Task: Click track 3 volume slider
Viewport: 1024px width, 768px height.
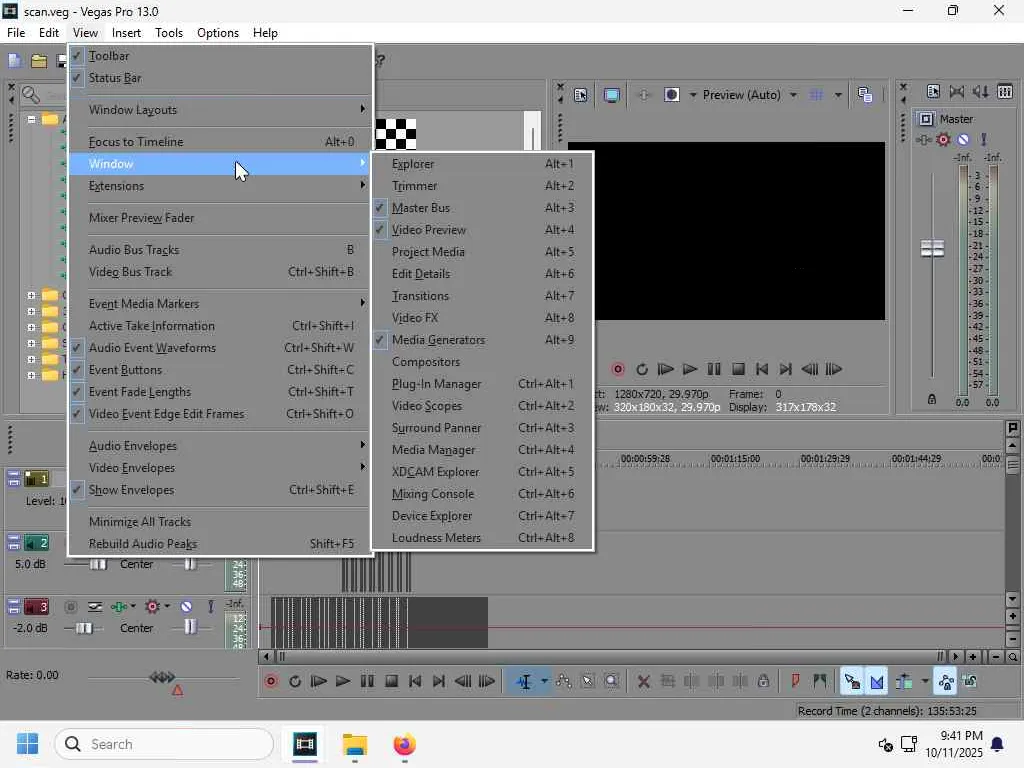Action: point(84,628)
